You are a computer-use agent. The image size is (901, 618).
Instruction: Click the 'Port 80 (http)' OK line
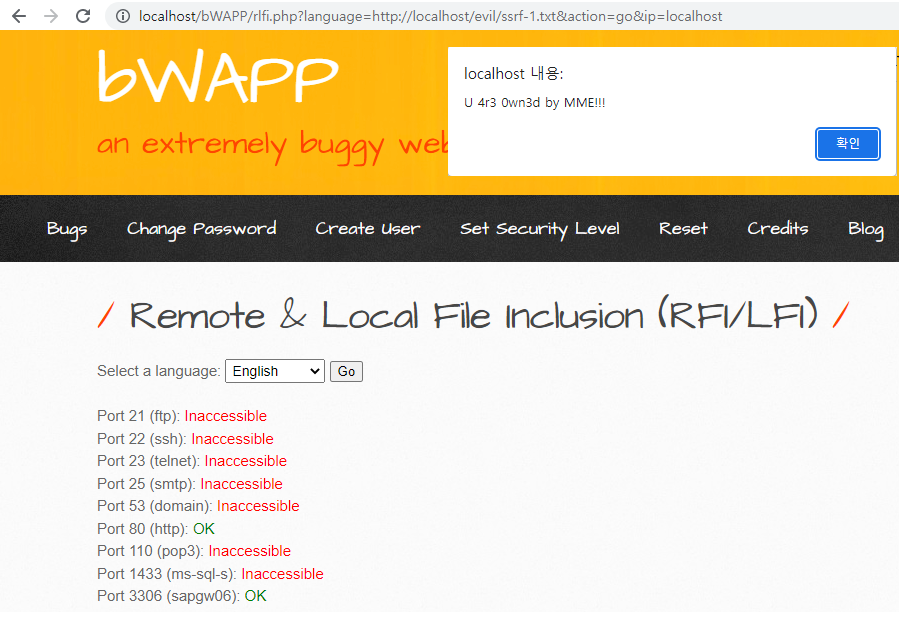(156, 529)
